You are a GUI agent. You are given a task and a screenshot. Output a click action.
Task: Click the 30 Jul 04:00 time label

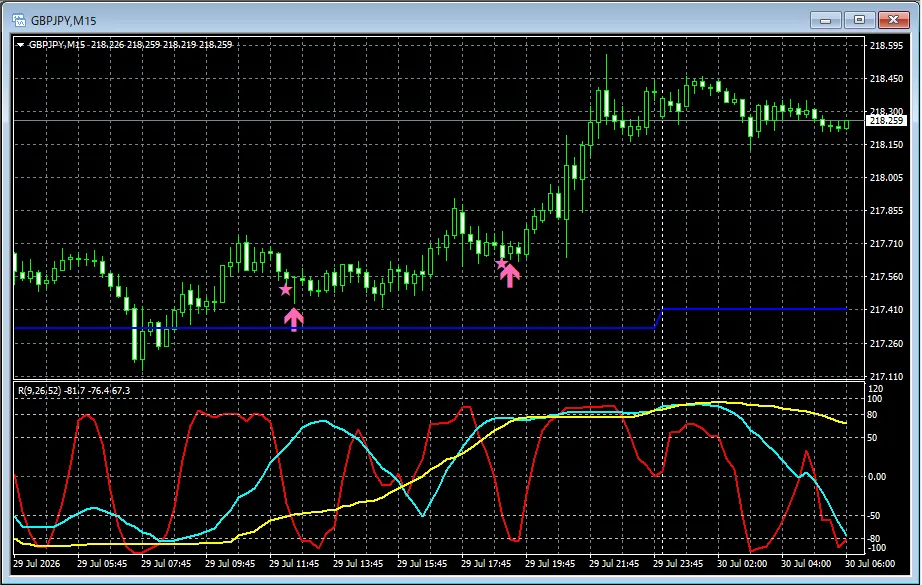pos(806,563)
